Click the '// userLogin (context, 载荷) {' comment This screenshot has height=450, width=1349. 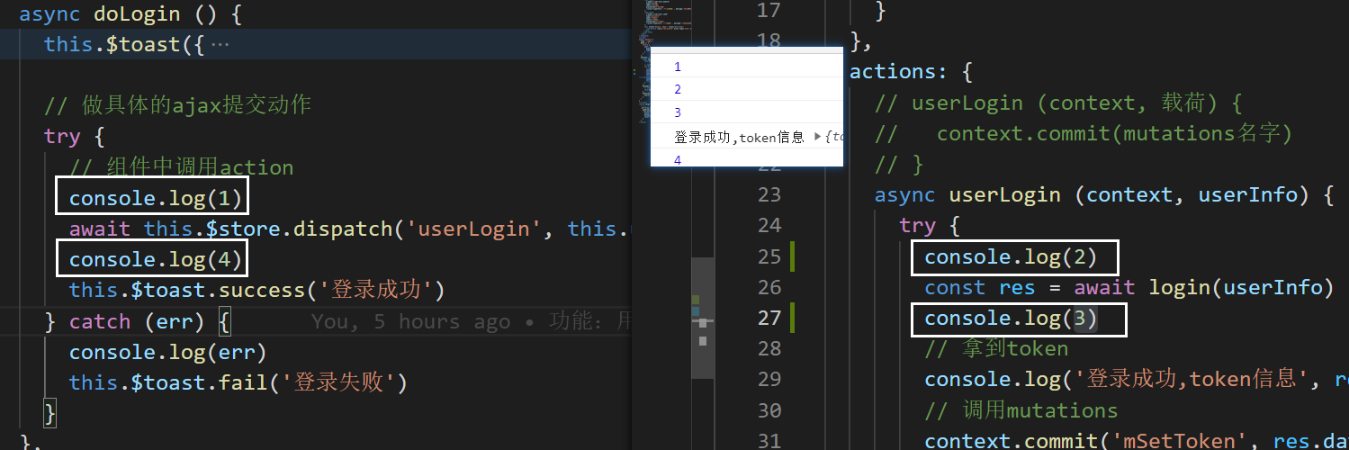tap(1059, 103)
